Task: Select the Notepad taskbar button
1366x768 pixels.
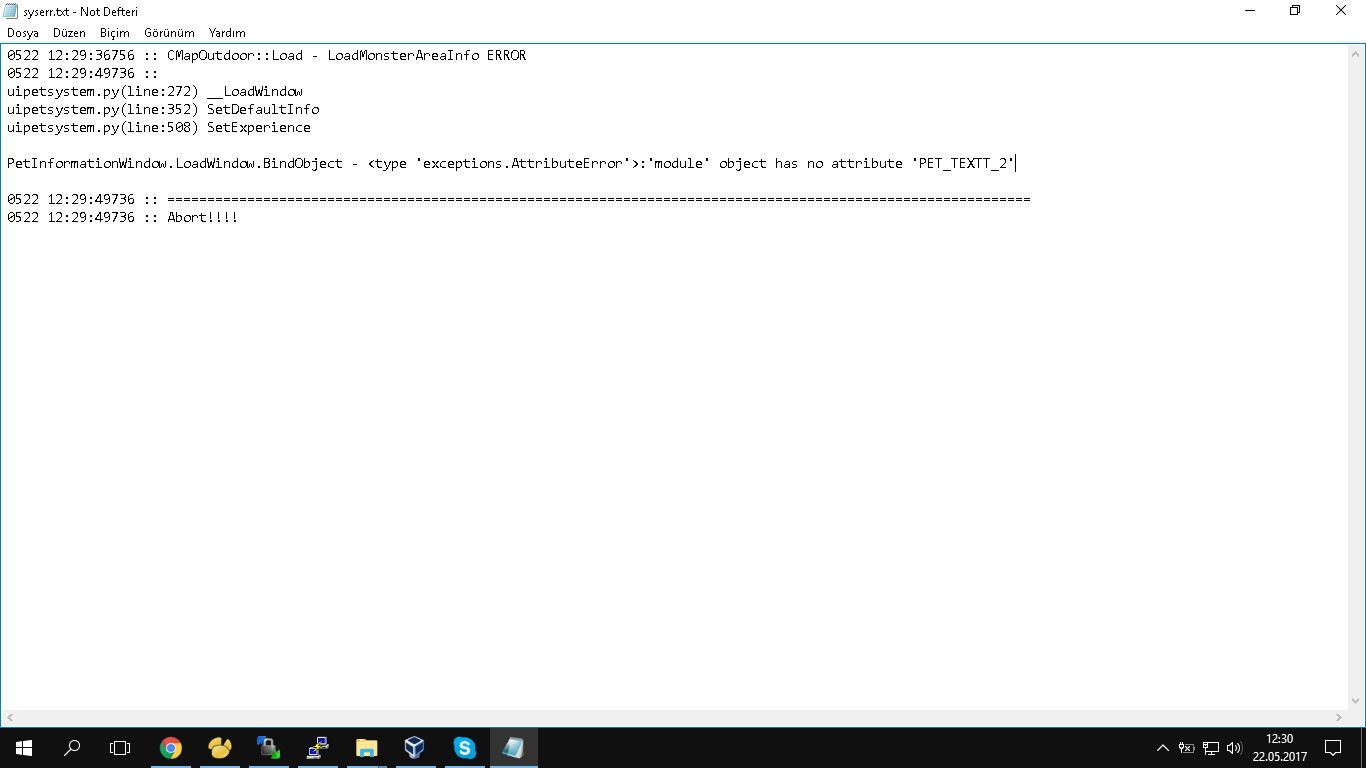Action: point(513,747)
